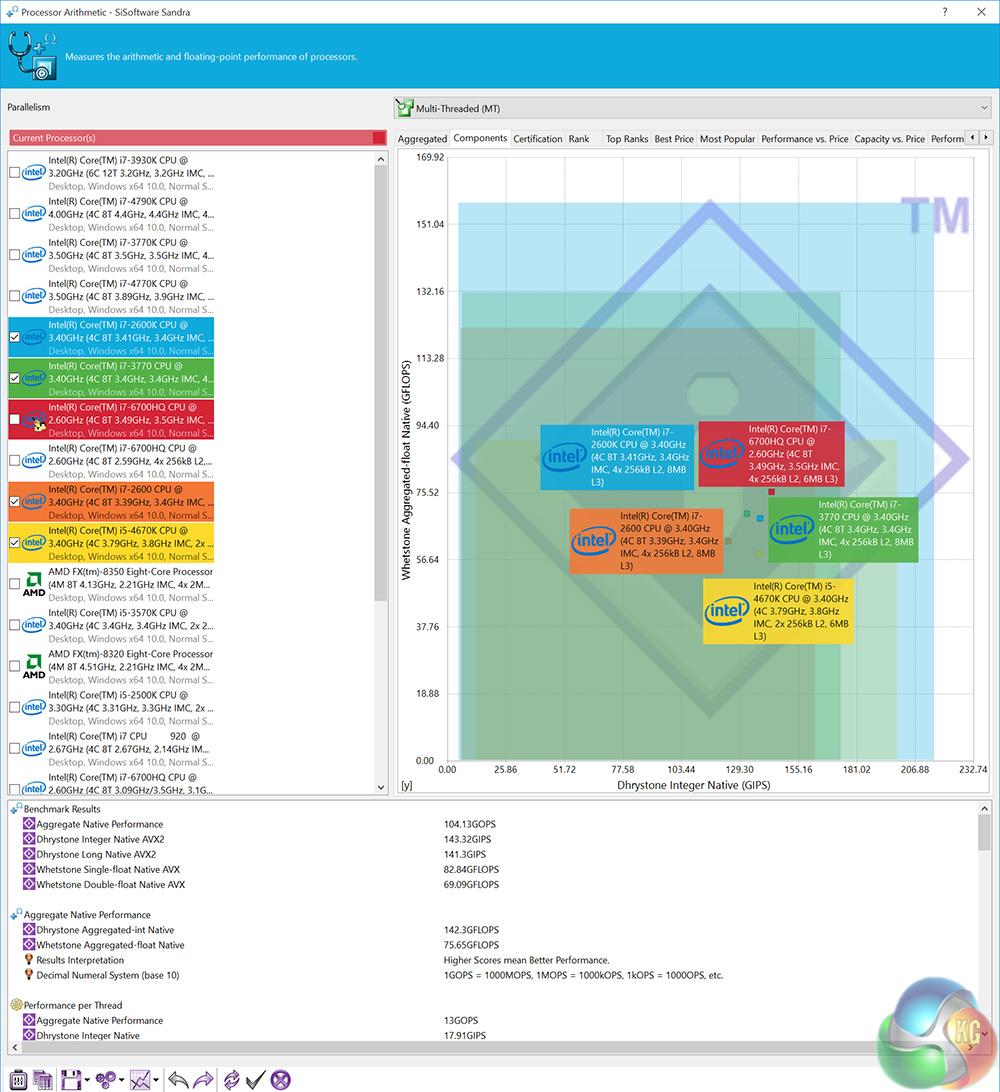Image resolution: width=1000 pixels, height=1092 pixels.
Task: Check the i7-3770K processor checkbox
Action: click(15, 255)
